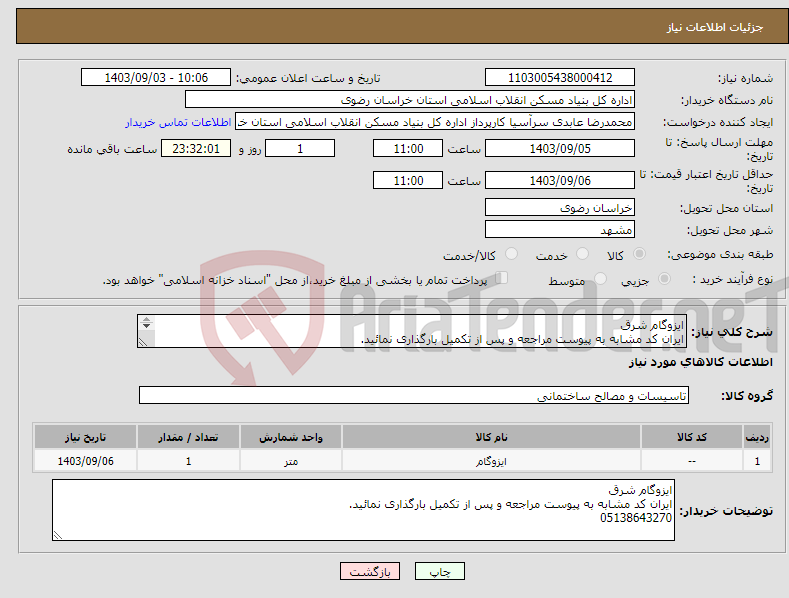Click the ردیف column header

[x=757, y=437]
